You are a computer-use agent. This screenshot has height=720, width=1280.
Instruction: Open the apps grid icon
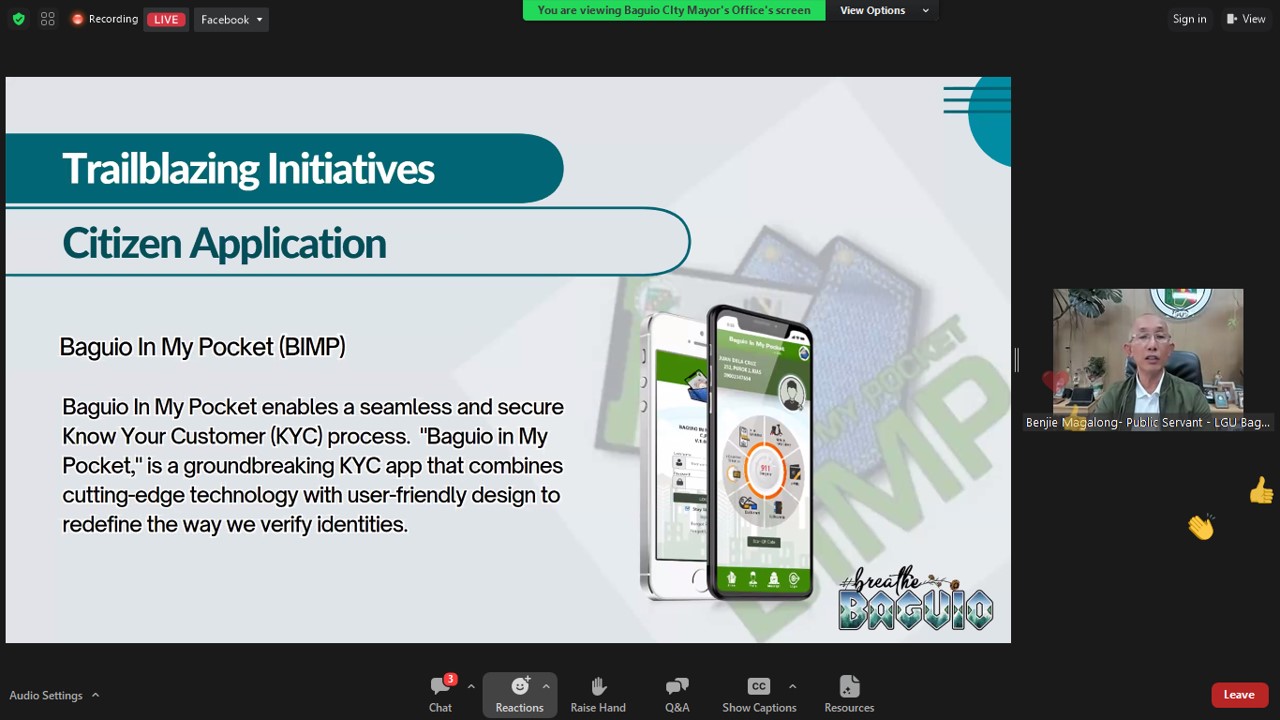[x=47, y=19]
